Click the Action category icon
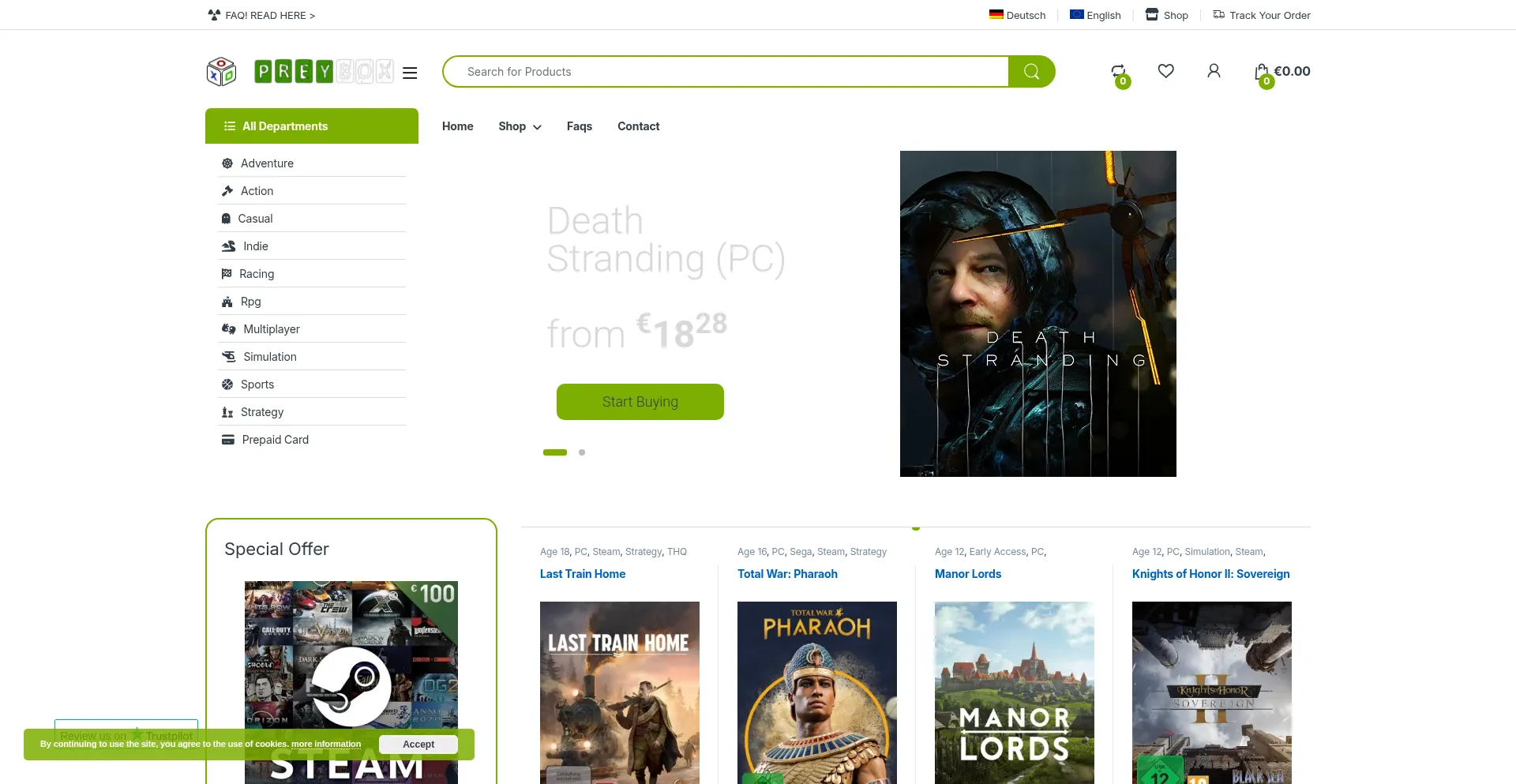 (227, 191)
